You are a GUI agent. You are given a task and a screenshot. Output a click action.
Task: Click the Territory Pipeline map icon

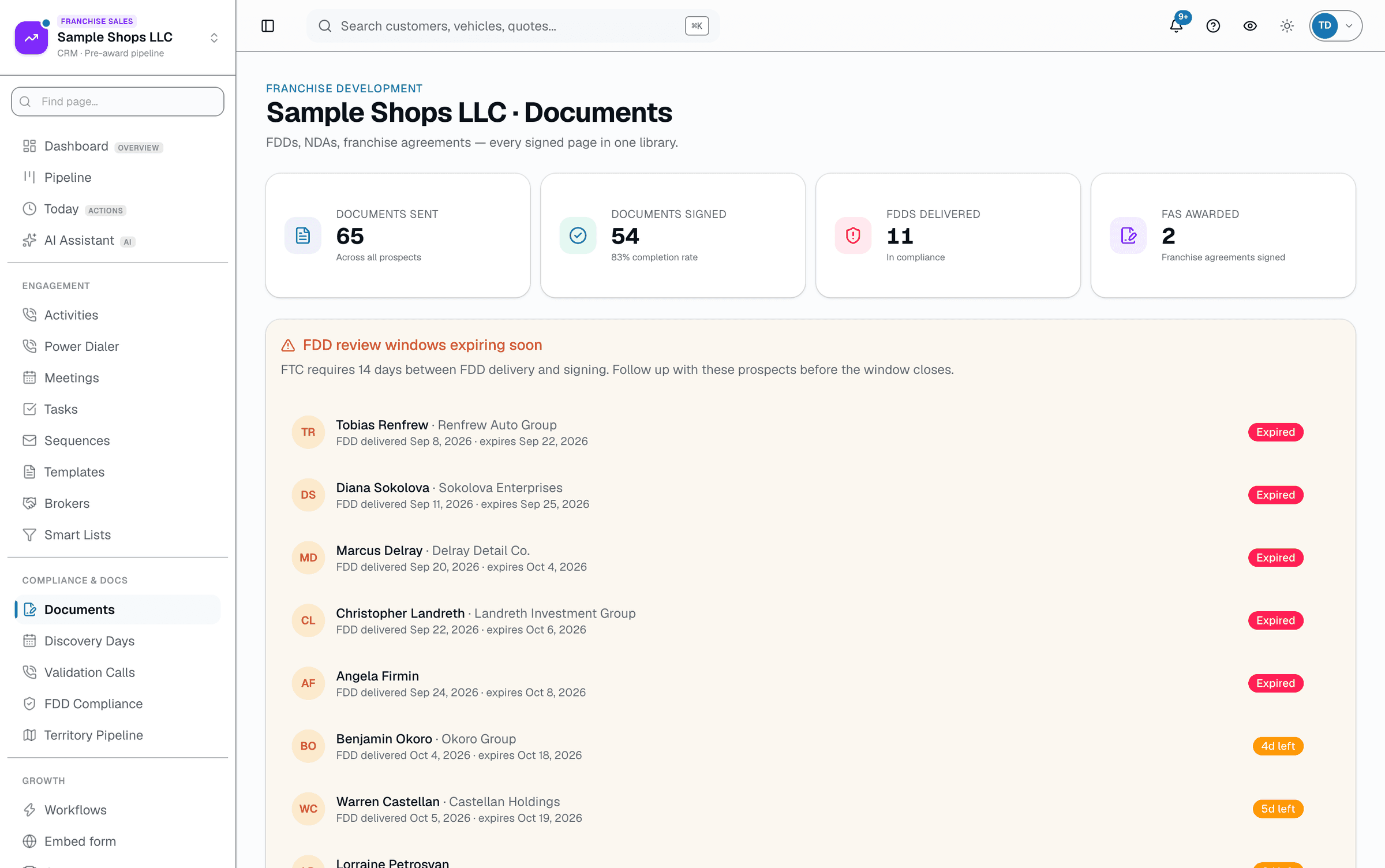click(29, 735)
